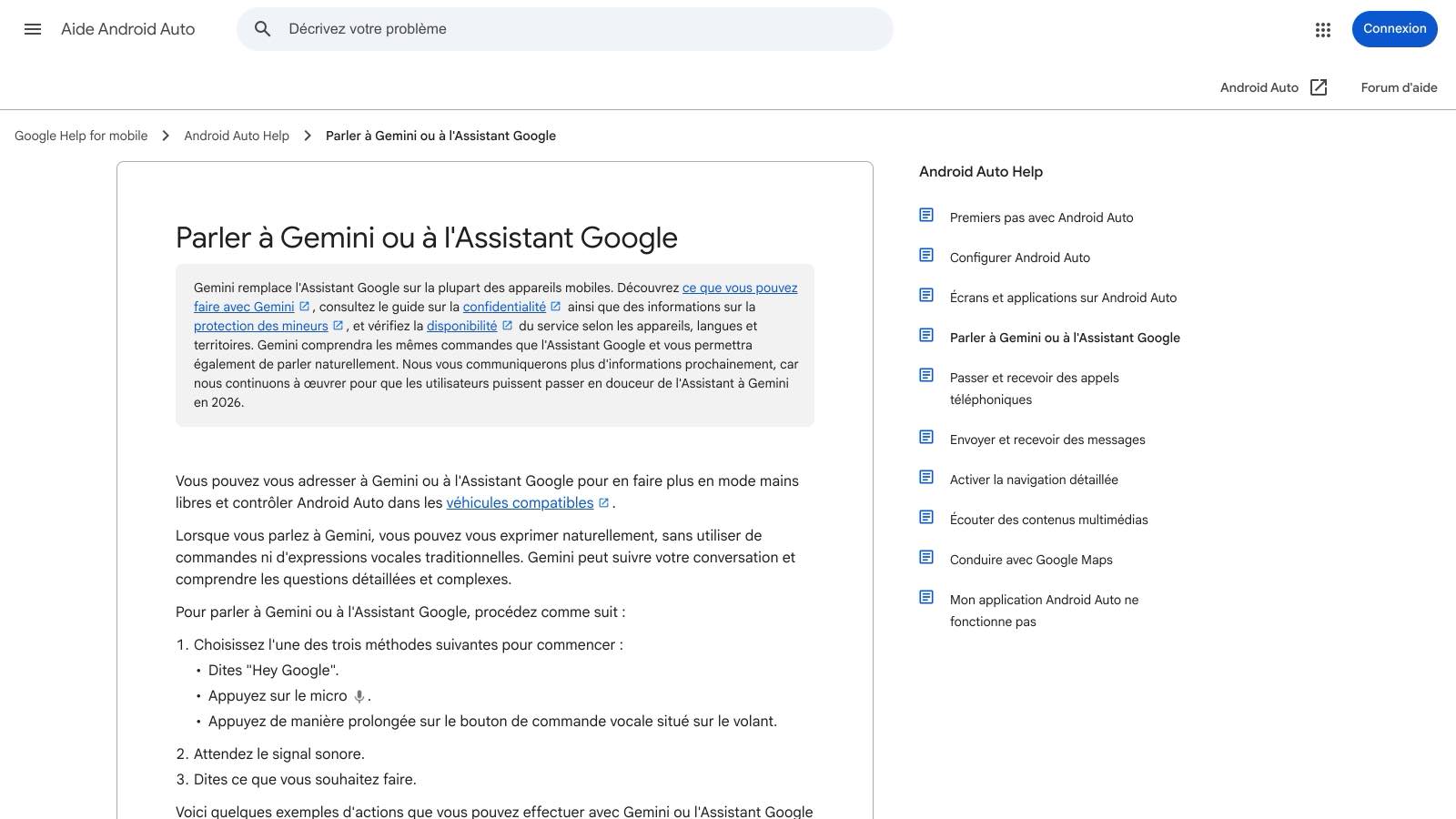
Task: Click article icon beside Passer et recevoir des appels
Action: tap(926, 376)
